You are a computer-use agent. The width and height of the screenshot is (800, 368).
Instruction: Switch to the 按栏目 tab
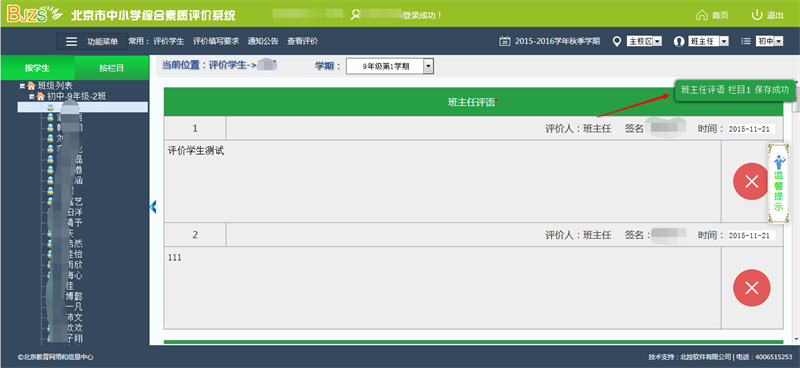tap(111, 67)
